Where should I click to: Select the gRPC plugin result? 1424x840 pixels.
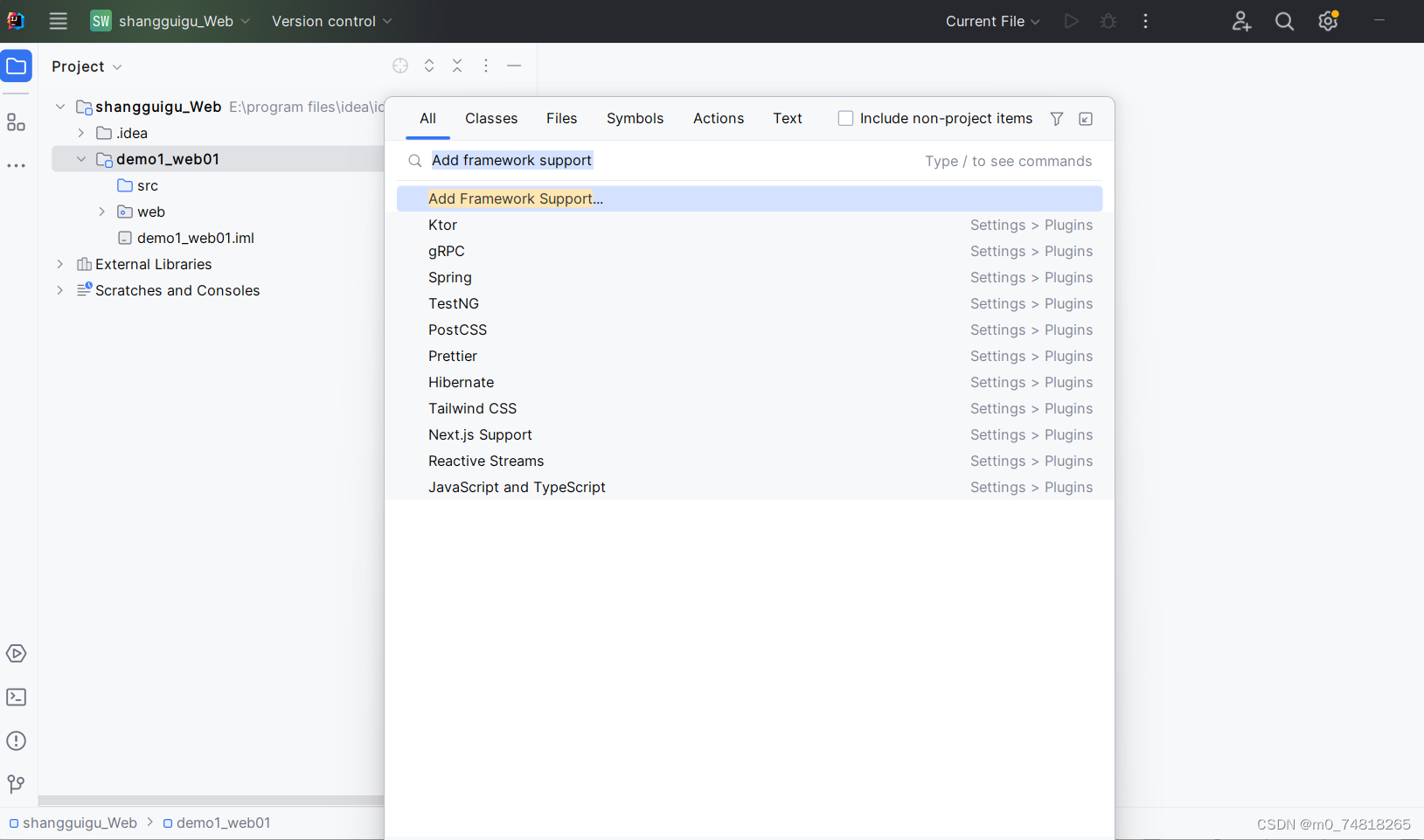(749, 251)
